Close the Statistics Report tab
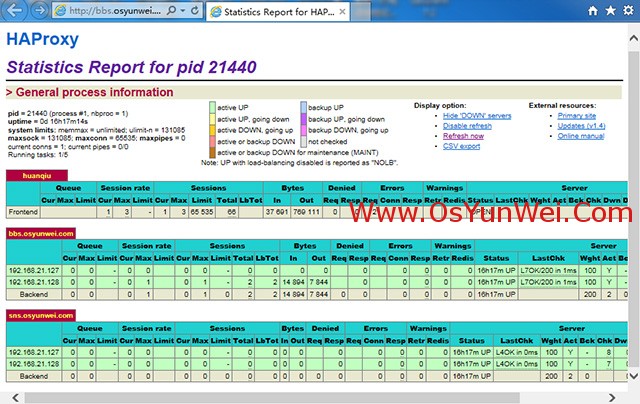The width and height of the screenshot is (640, 404). coord(342,12)
